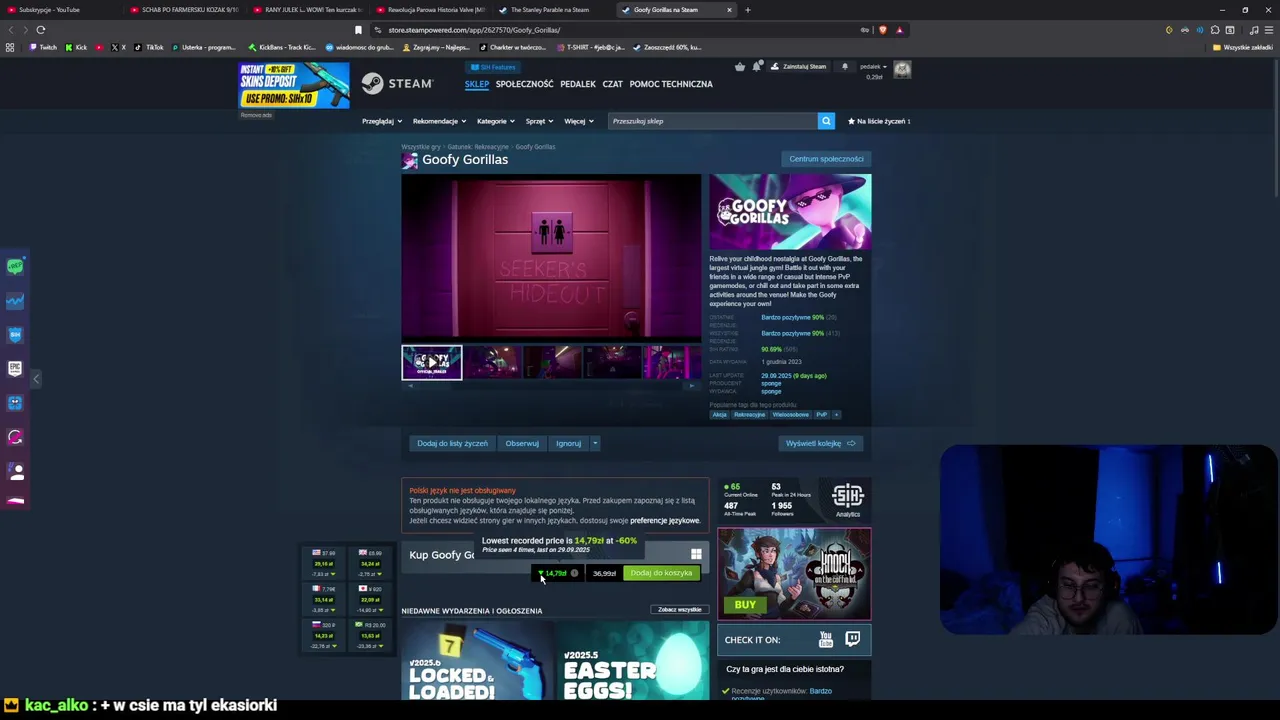Screen dimensions: 1280x720
Task: Click the media control music note icon
Action: pyautogui.click(x=1254, y=30)
